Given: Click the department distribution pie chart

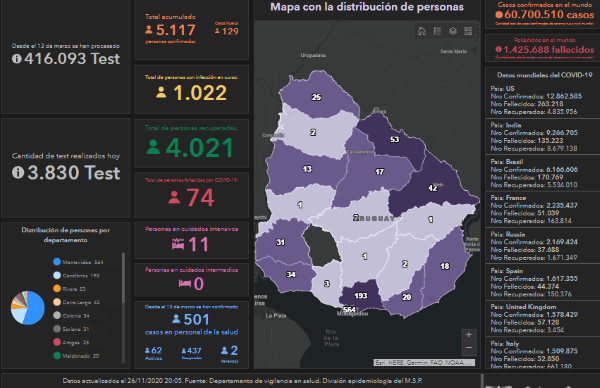Looking at the screenshot, I should 28,308.
